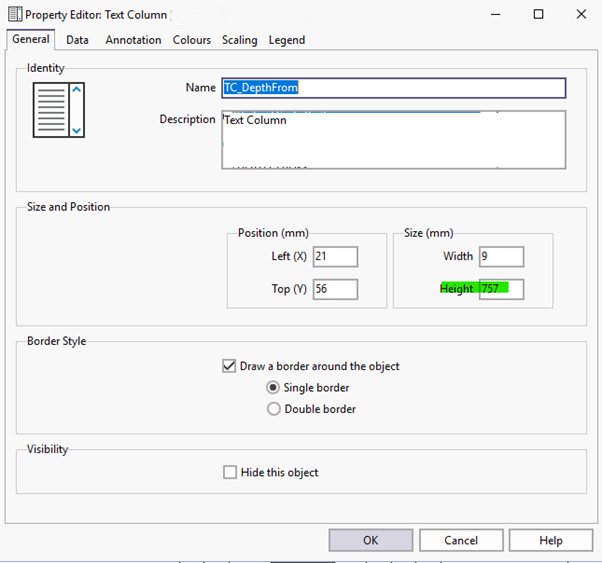Close the Property Editor window
602x563 pixels.
pos(581,15)
